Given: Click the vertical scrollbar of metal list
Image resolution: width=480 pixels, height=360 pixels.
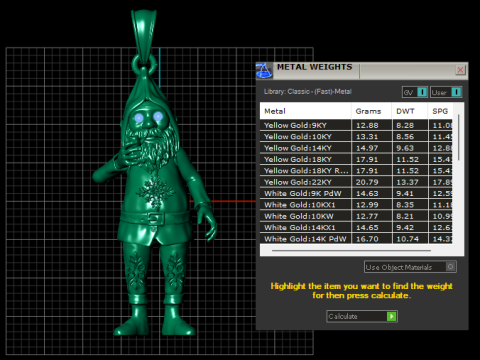Looking at the screenshot, I should coord(459,137).
